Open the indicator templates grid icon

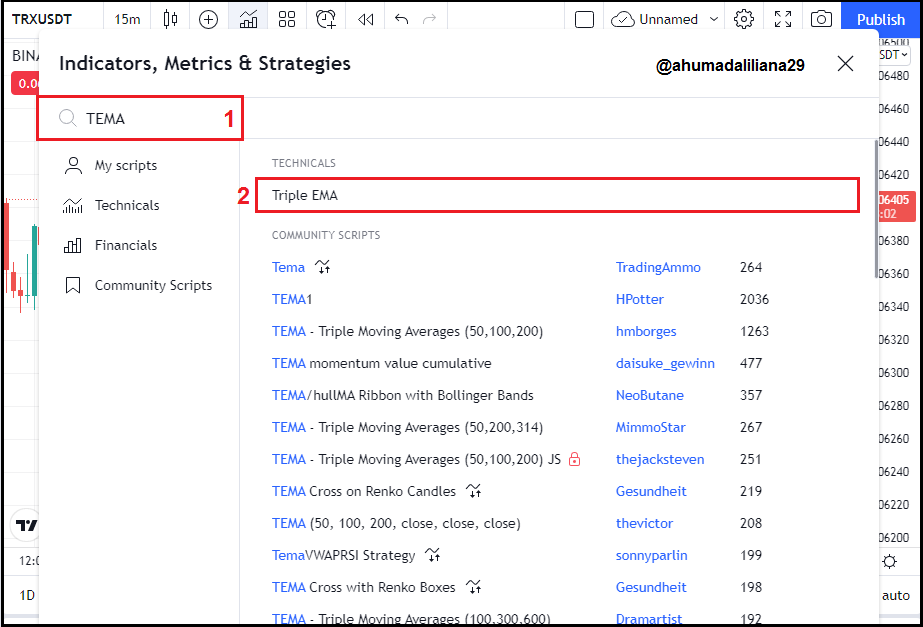click(287, 19)
